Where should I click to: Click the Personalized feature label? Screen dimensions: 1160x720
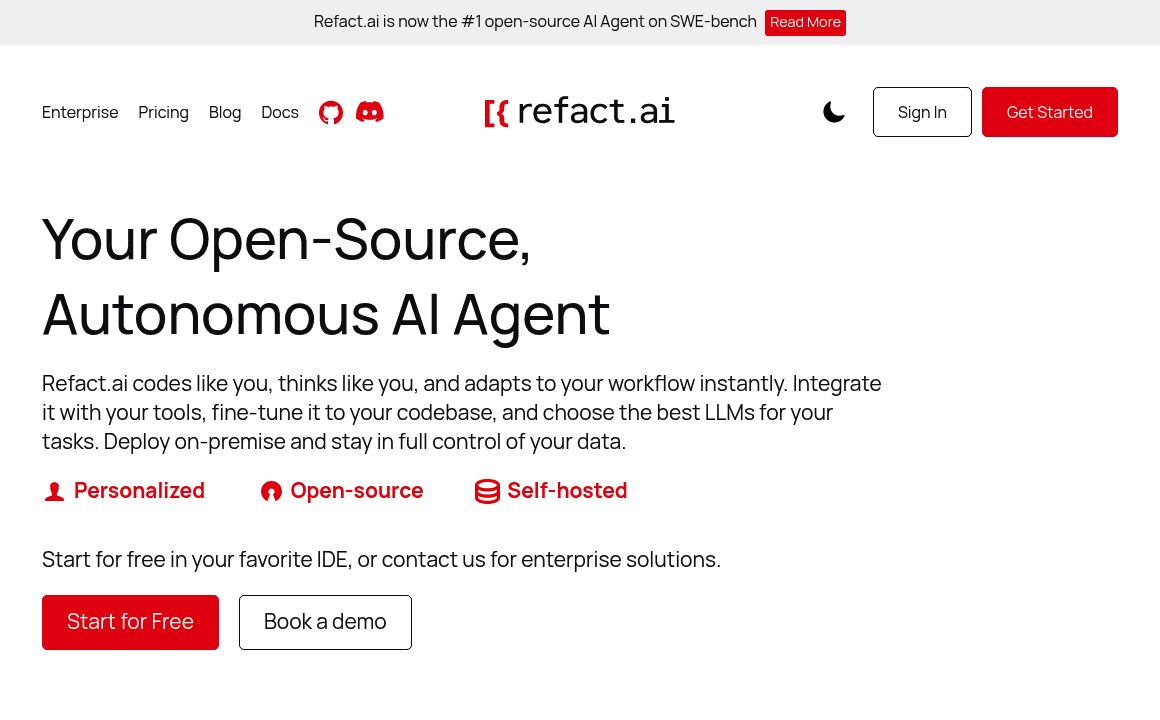139,490
